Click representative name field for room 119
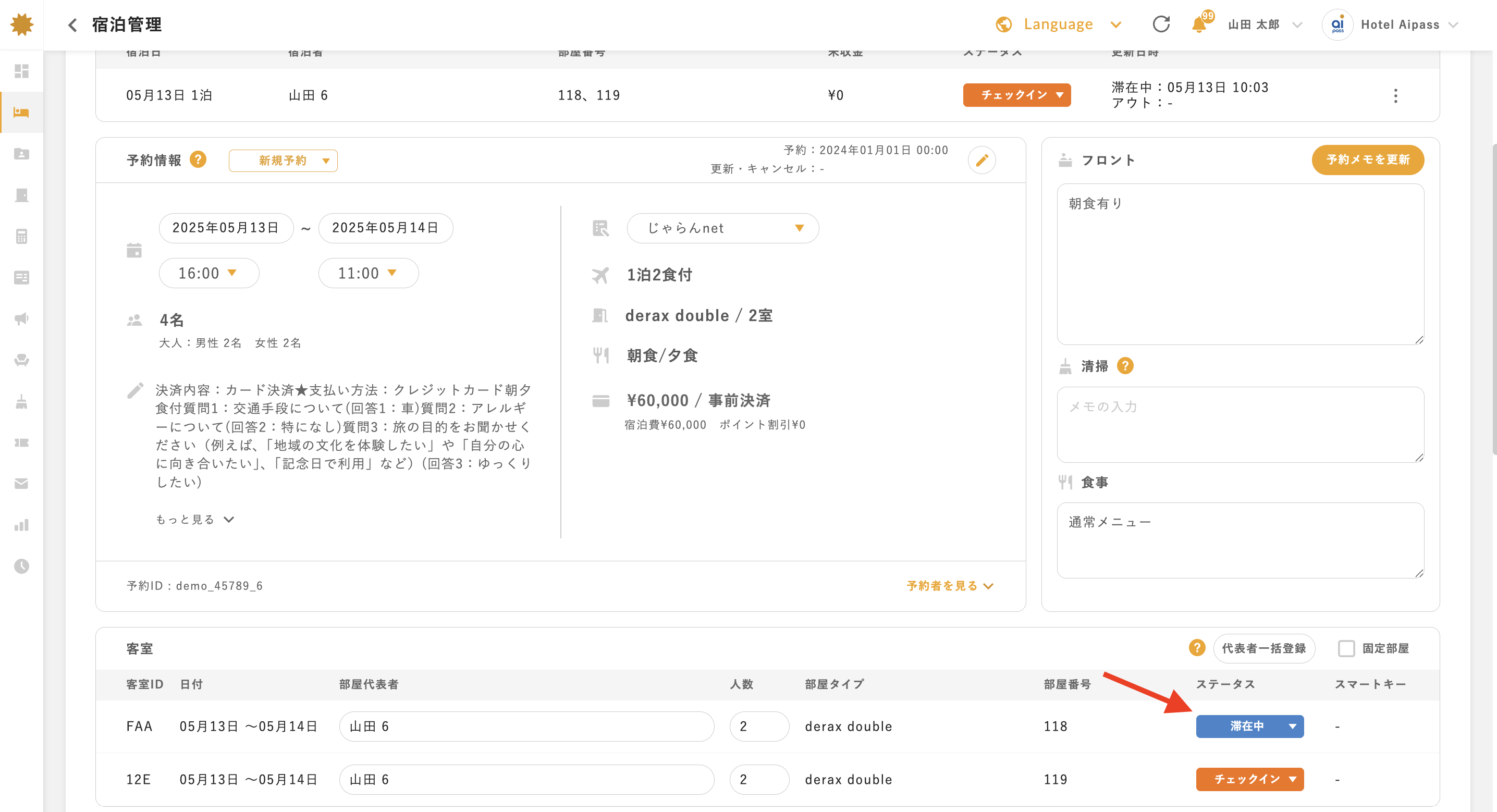 coord(526,779)
